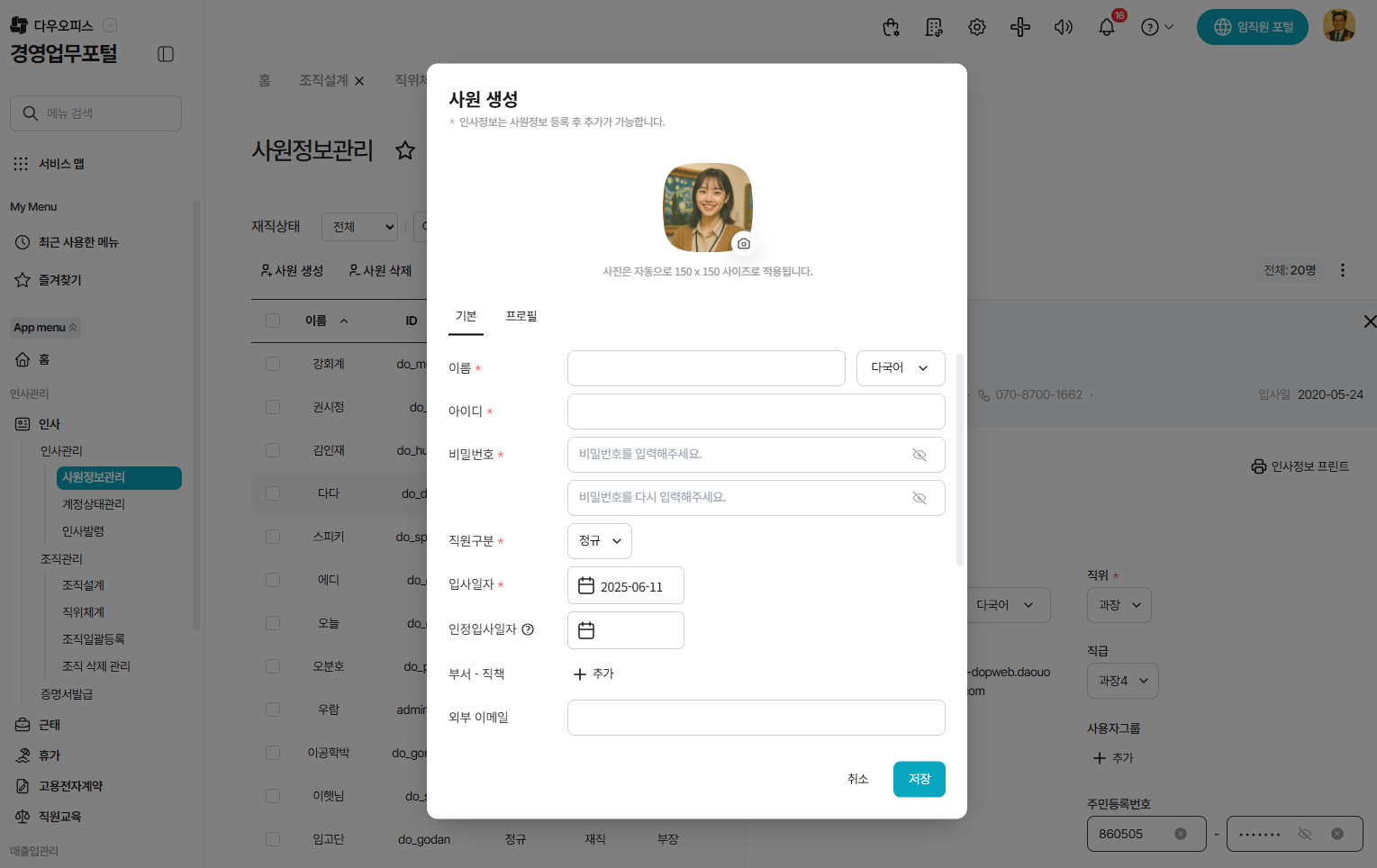Open the 재직상태 전체 dropdown
The image size is (1377, 868).
pyautogui.click(x=359, y=227)
